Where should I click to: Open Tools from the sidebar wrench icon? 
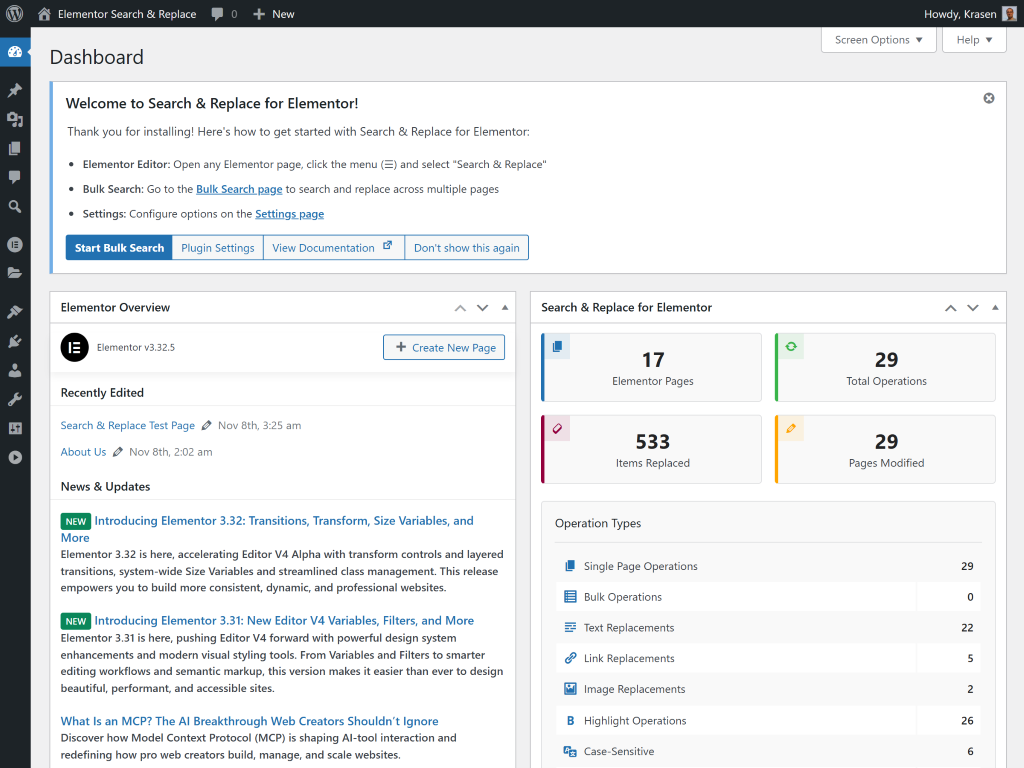[x=15, y=399]
